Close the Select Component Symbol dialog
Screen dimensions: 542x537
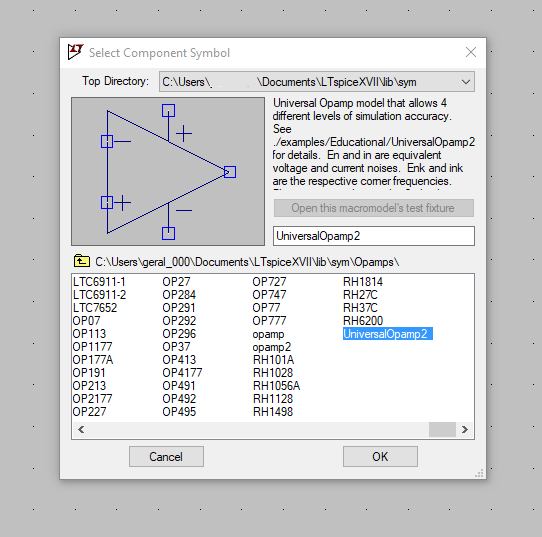click(x=470, y=53)
